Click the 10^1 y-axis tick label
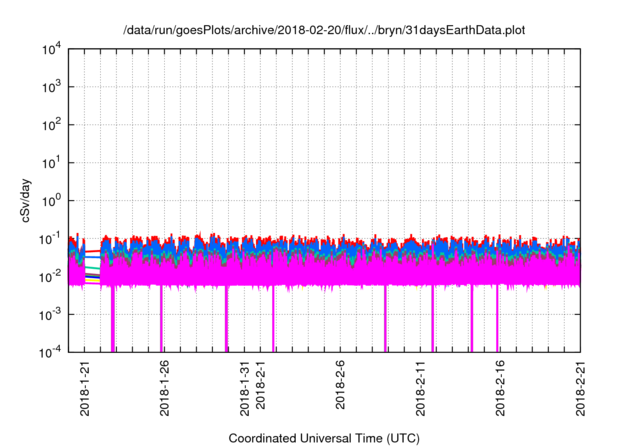 click(51, 163)
